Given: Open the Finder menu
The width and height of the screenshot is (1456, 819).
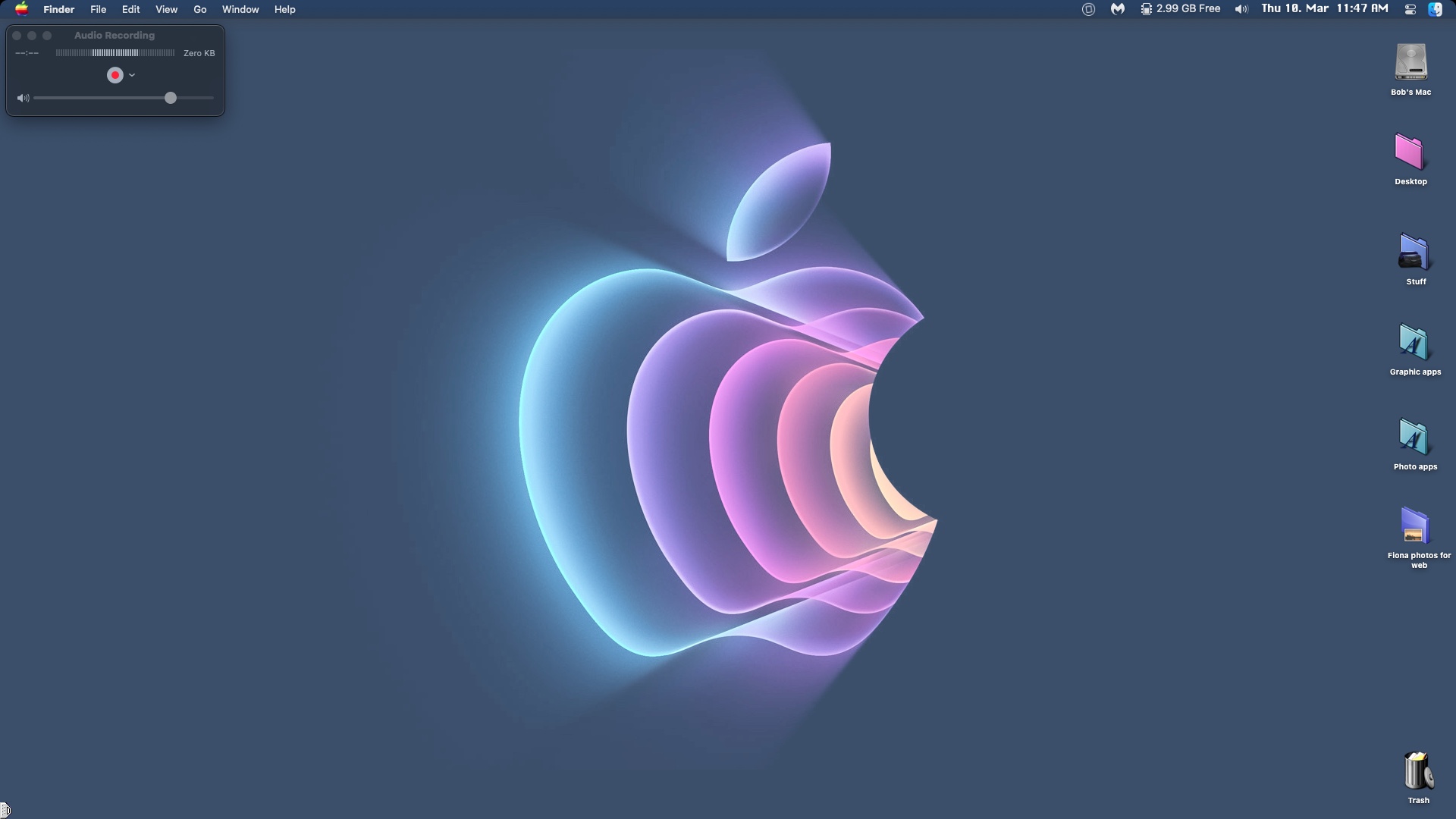Looking at the screenshot, I should click(x=58, y=9).
